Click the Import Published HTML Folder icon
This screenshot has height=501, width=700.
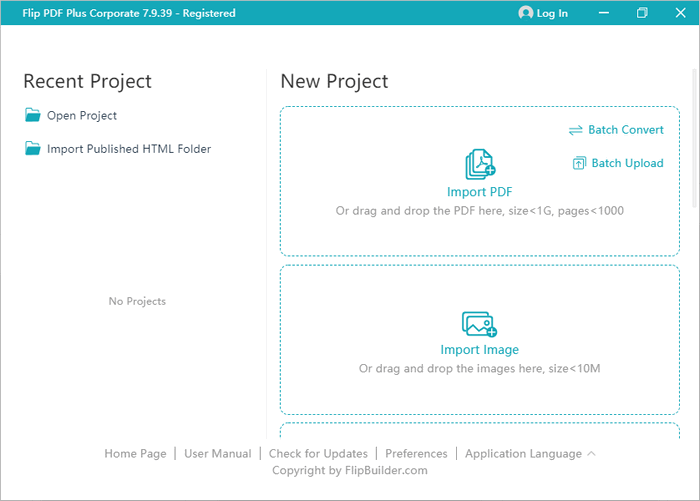pos(33,148)
